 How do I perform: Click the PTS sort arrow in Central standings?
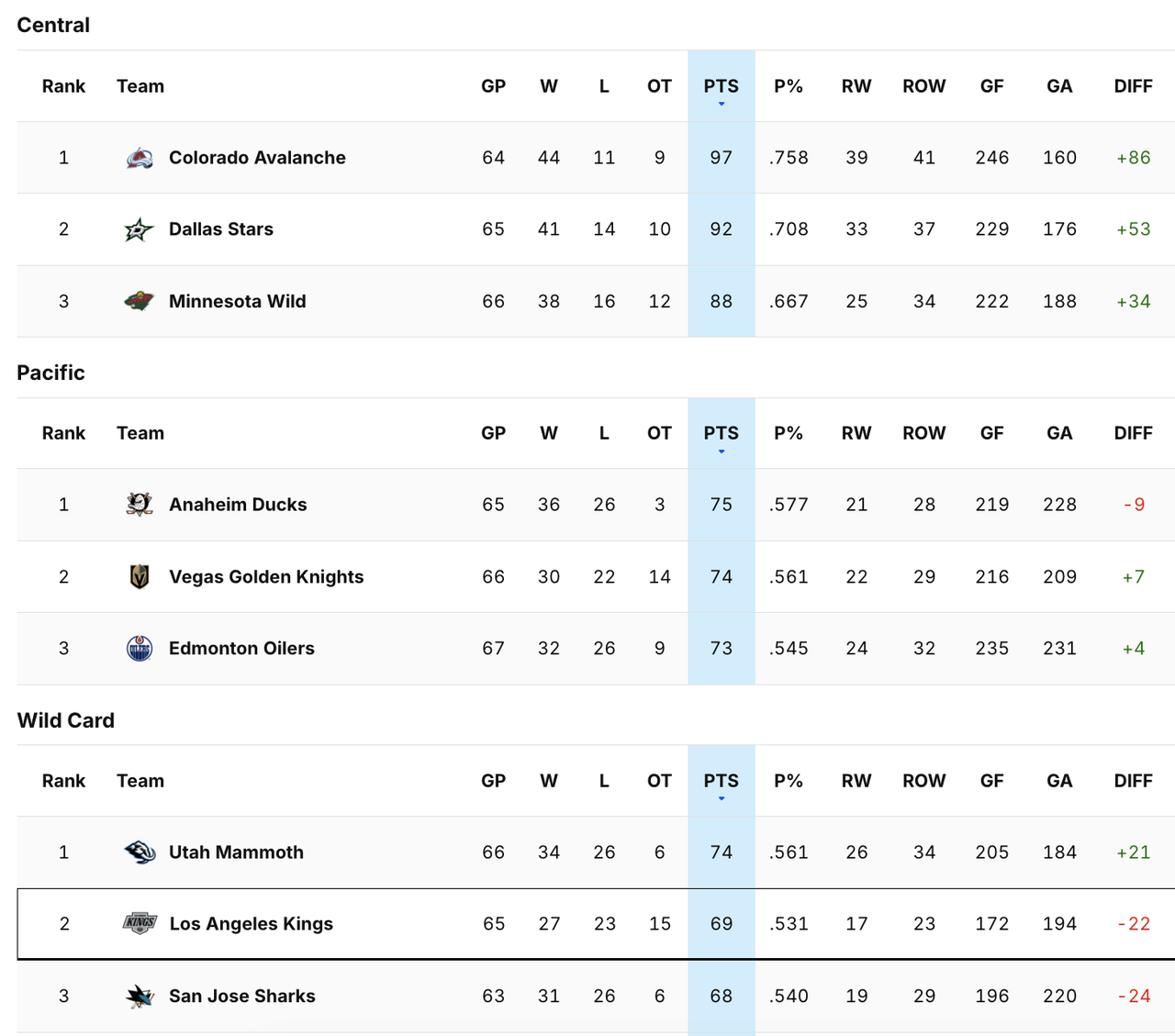[722, 104]
